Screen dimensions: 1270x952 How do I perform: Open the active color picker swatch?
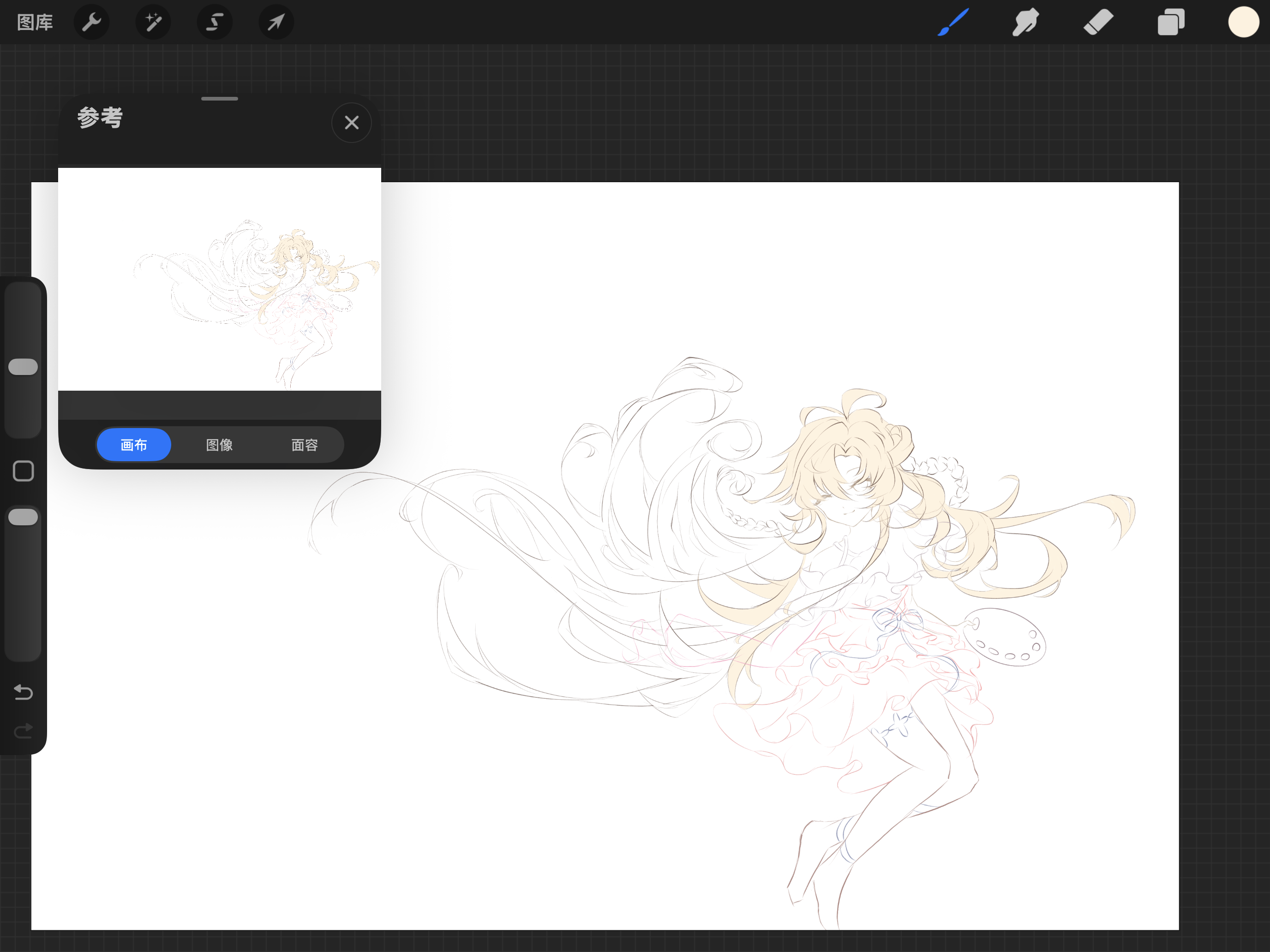coord(1243,23)
